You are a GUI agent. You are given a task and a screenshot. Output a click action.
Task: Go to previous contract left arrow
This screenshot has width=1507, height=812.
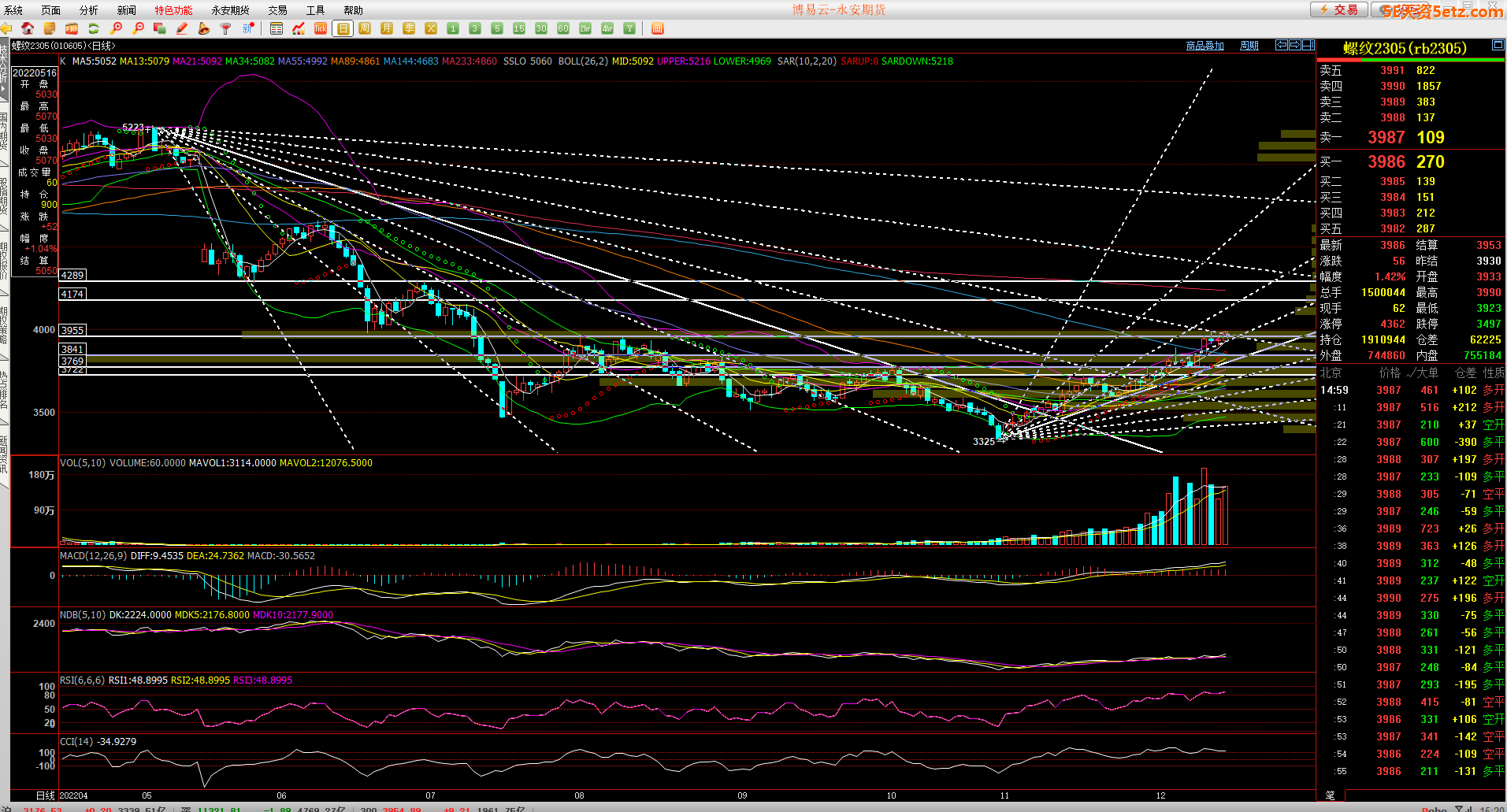(1282, 45)
